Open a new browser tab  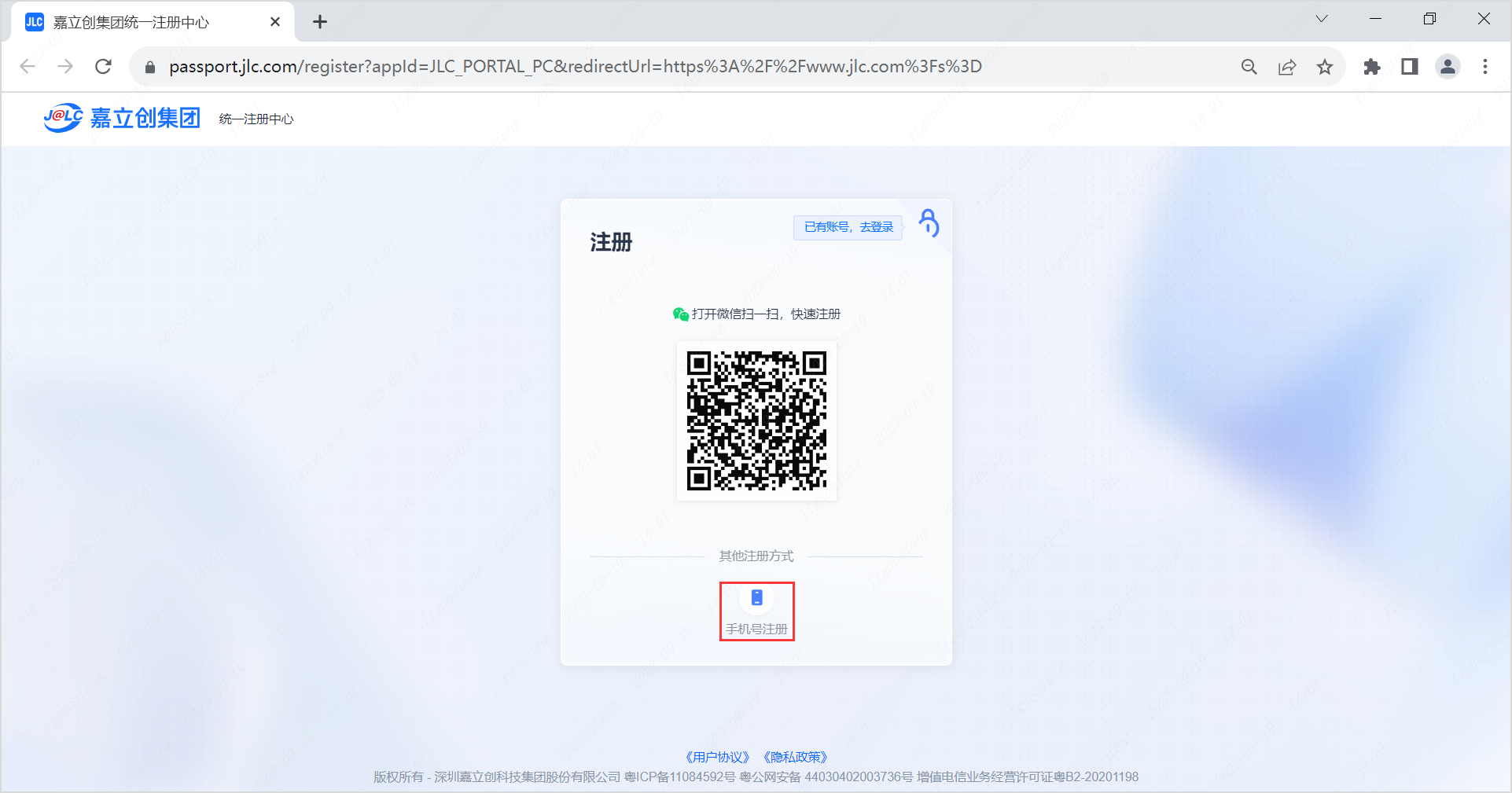pos(319,22)
